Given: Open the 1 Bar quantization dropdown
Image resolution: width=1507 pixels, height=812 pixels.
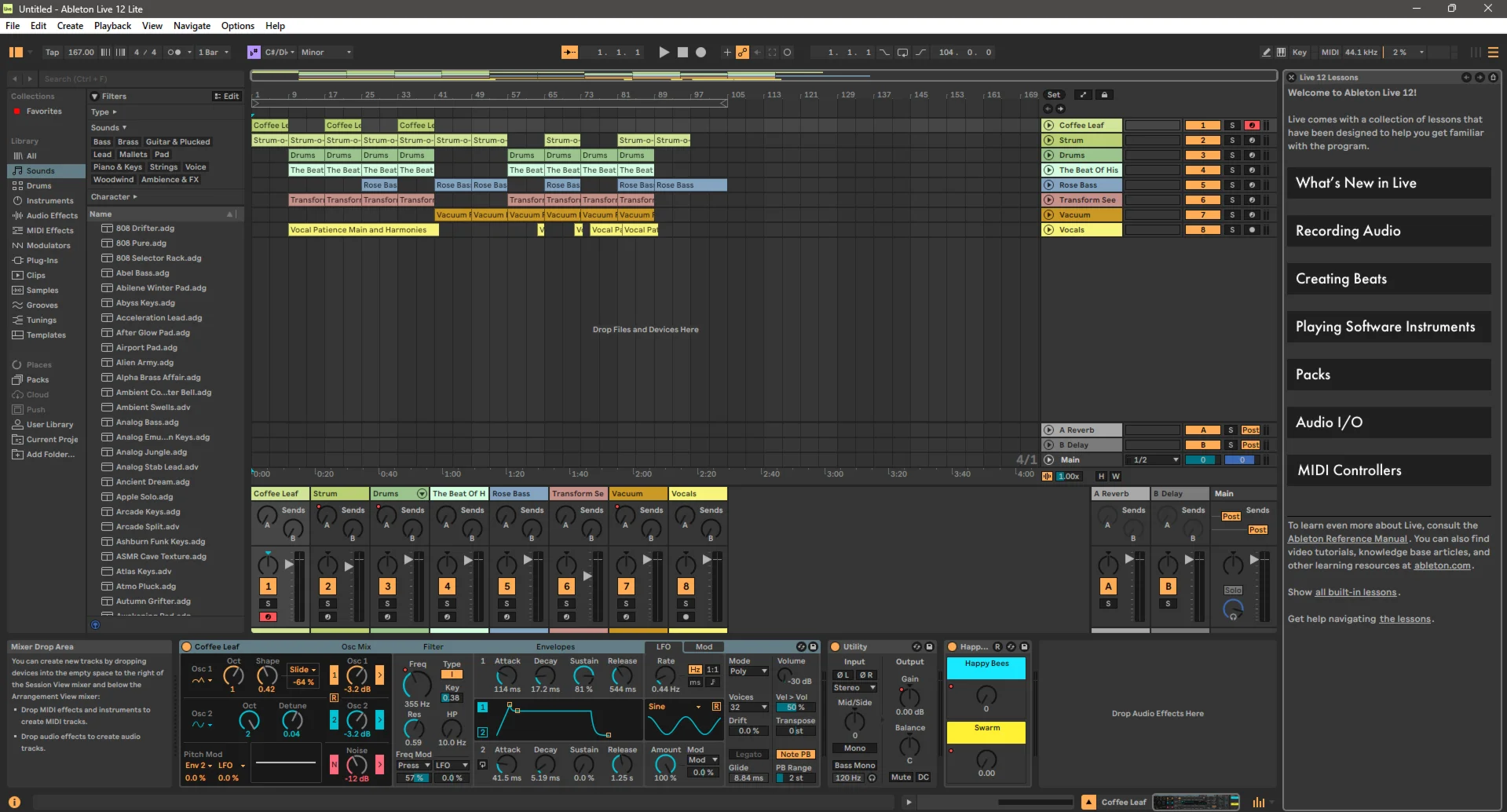Looking at the screenshot, I should (213, 53).
